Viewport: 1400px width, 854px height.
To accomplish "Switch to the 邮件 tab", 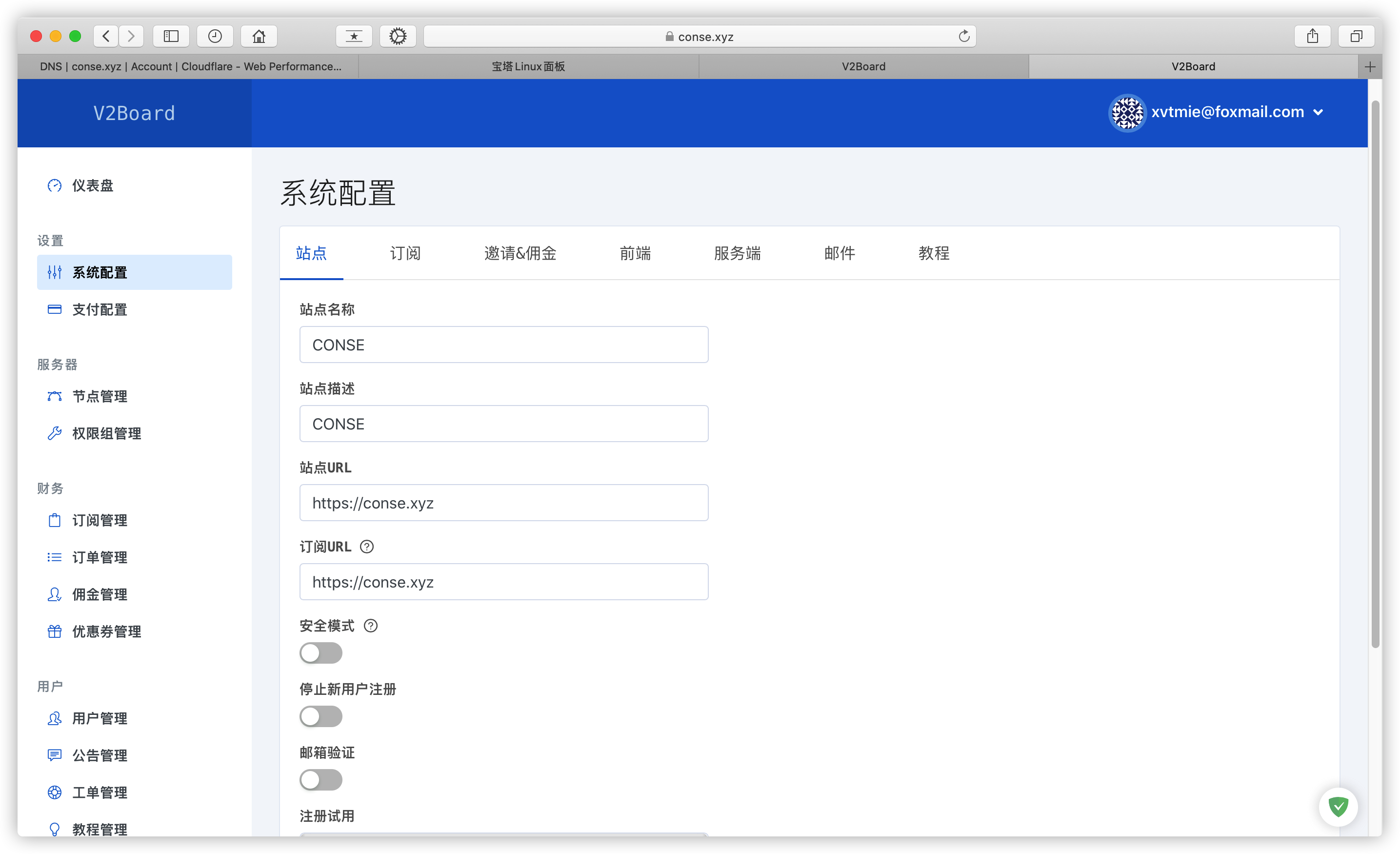I will tap(839, 253).
